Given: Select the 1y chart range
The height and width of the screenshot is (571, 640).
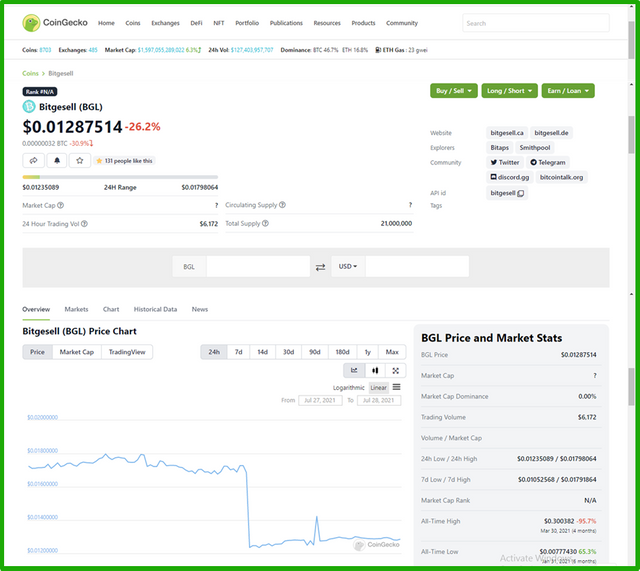Looking at the screenshot, I should 367,352.
